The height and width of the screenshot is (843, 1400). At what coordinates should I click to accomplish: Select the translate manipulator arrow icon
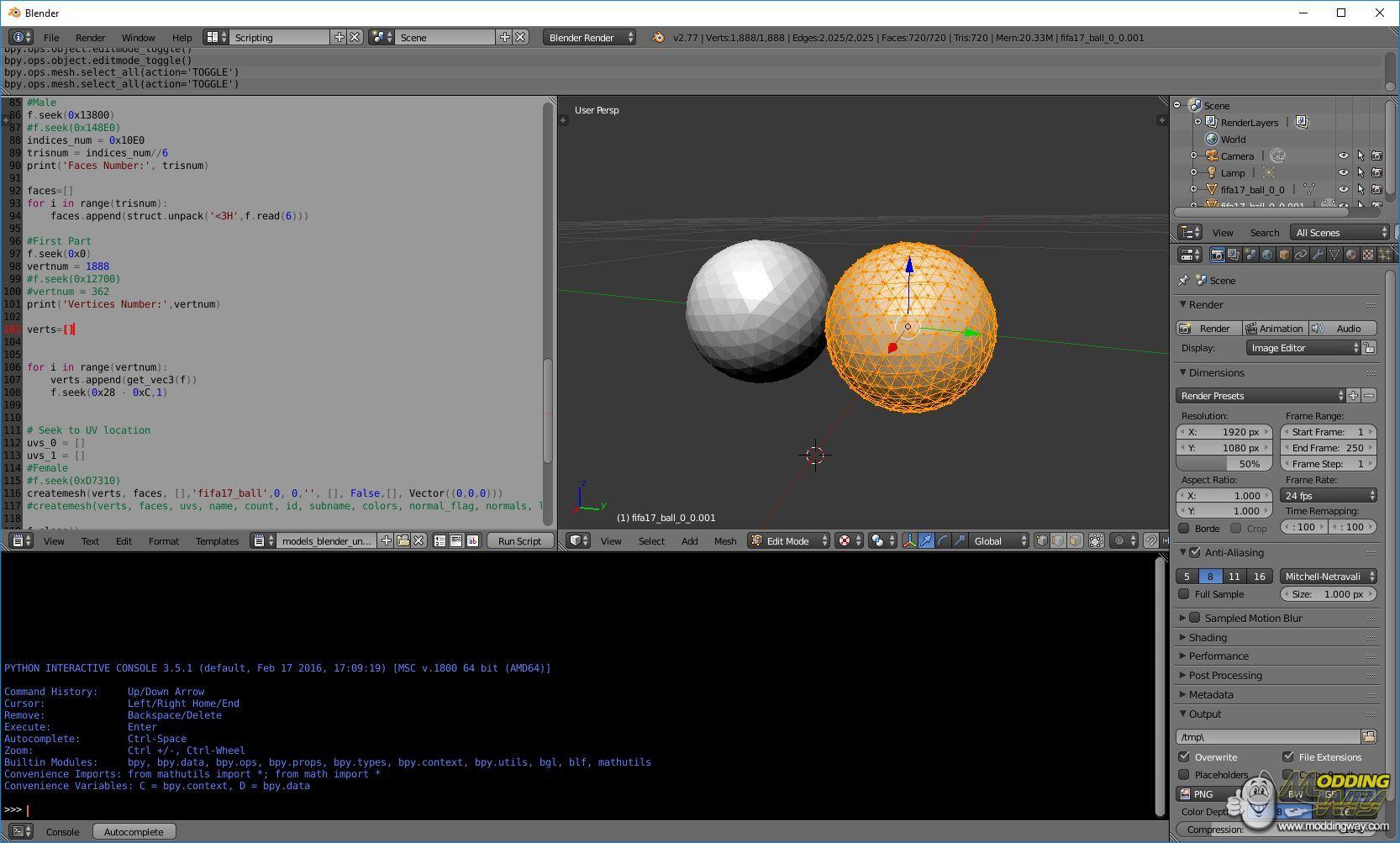point(926,541)
